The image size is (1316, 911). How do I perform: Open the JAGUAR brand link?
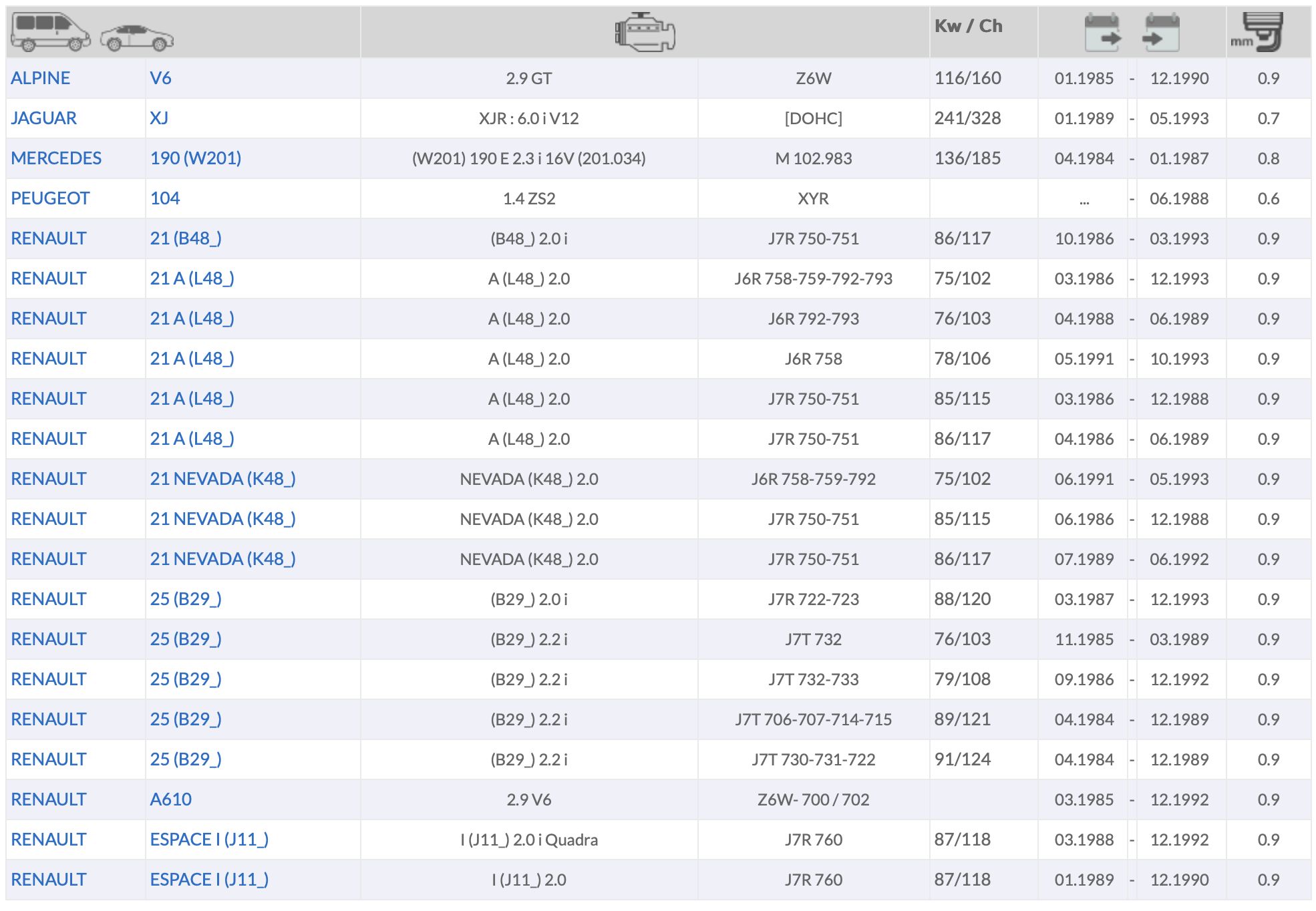pos(44,118)
